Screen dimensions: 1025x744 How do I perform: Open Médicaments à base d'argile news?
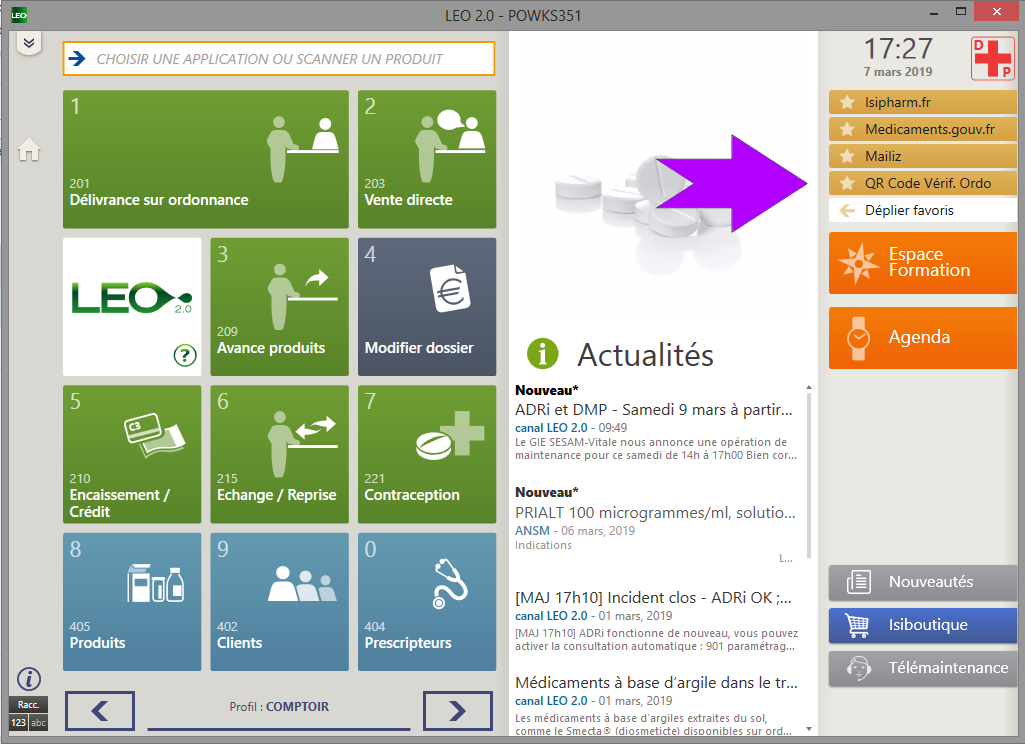656,683
